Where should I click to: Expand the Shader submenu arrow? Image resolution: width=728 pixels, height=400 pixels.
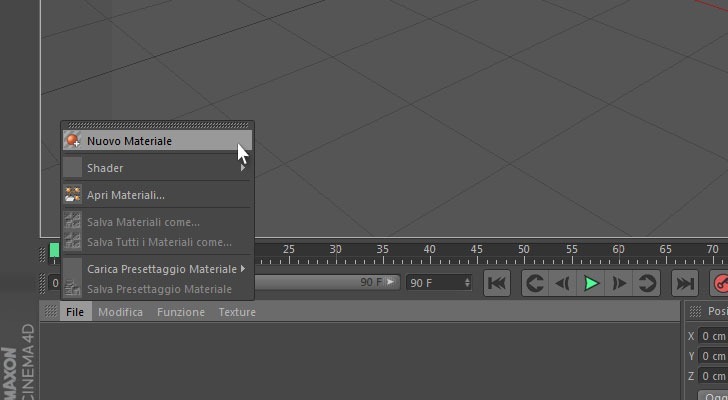coord(243,168)
